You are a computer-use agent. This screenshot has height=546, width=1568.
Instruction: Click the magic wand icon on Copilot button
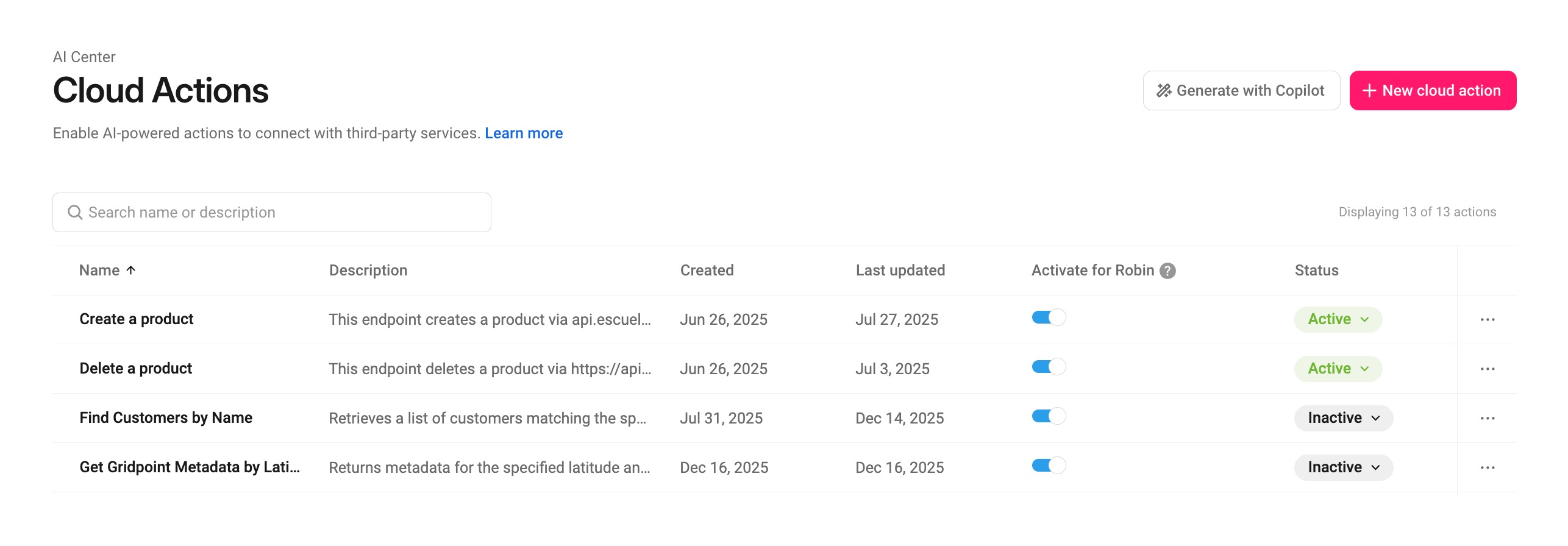coord(1164,91)
